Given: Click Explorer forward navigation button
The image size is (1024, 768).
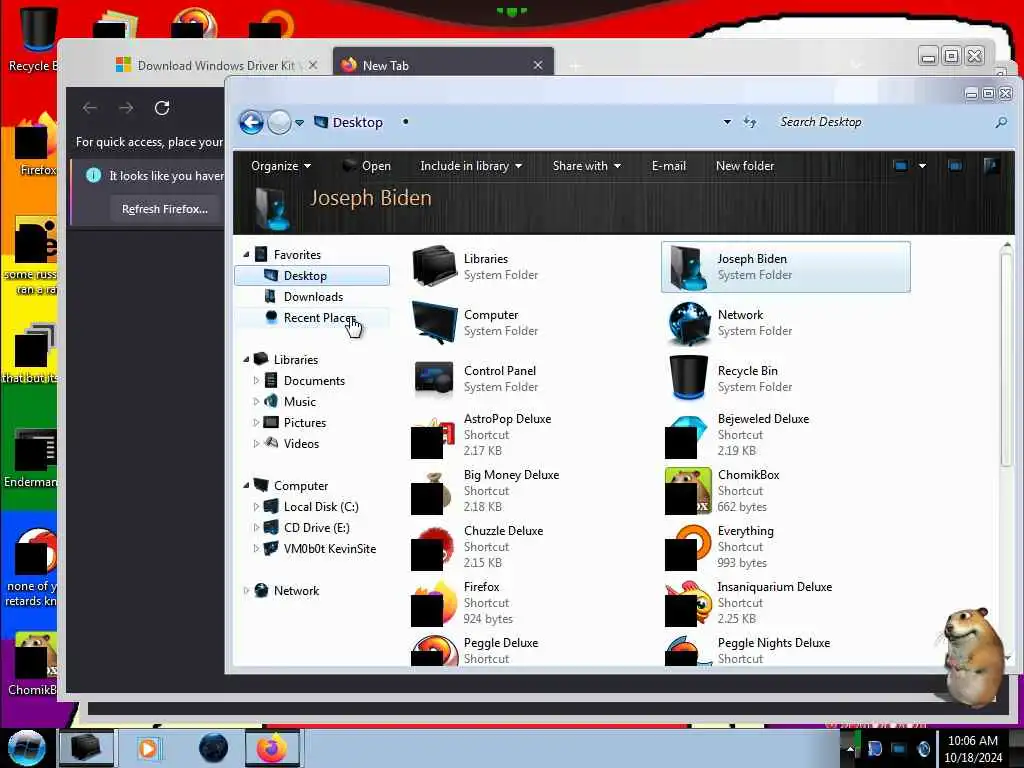Looking at the screenshot, I should pos(280,122).
